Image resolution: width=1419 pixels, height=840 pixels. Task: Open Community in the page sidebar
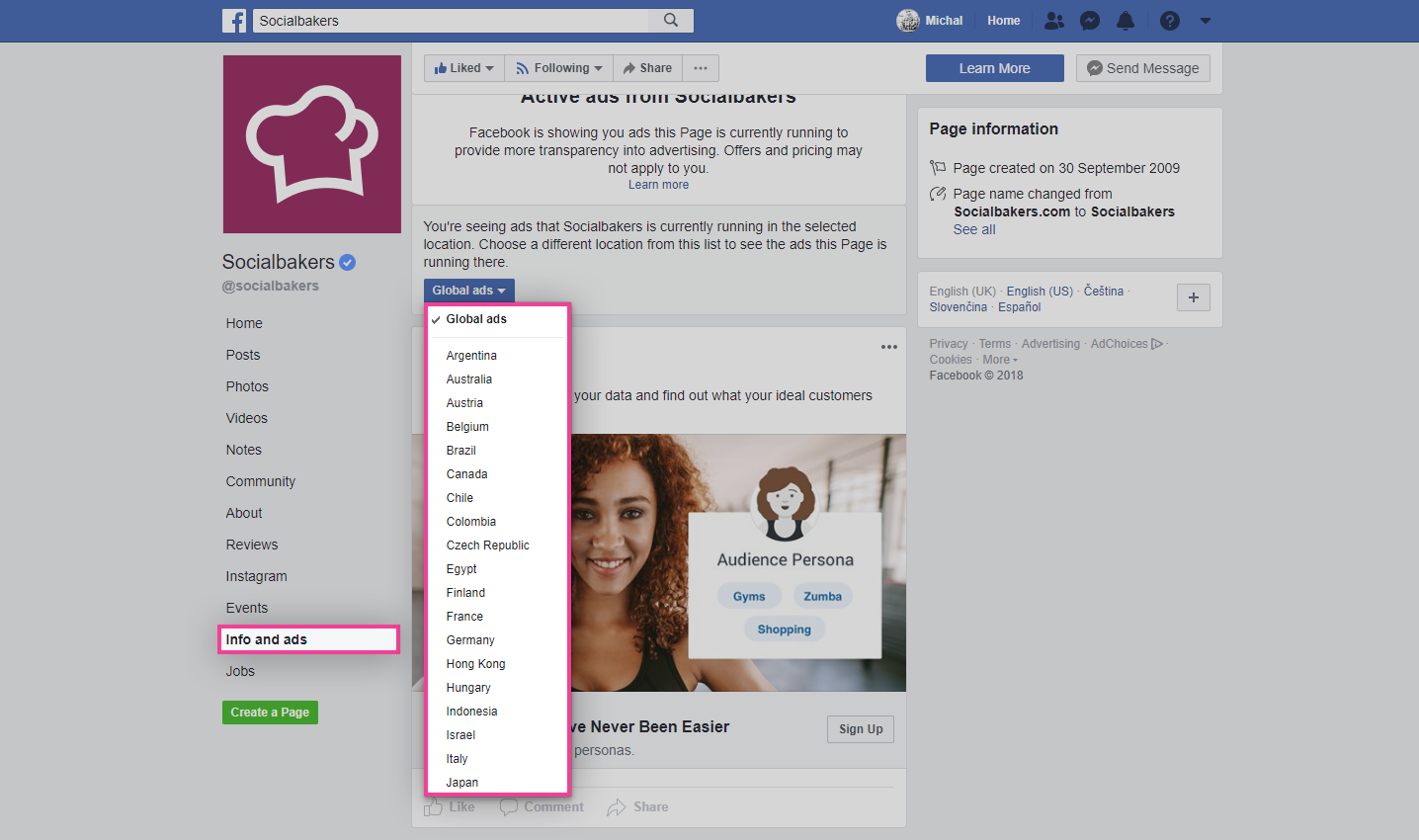pyautogui.click(x=261, y=481)
